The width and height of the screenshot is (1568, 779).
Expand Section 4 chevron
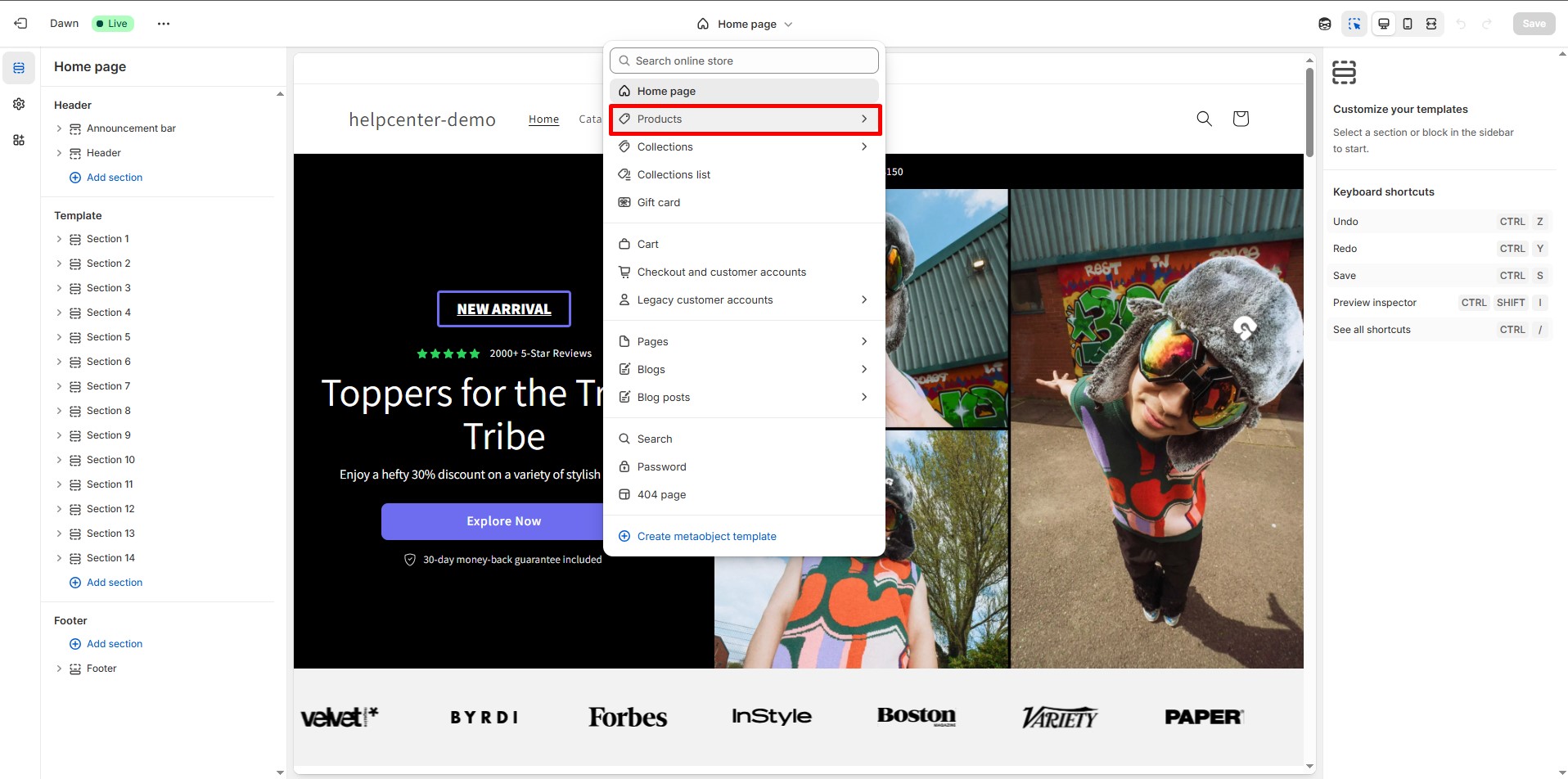[59, 313]
